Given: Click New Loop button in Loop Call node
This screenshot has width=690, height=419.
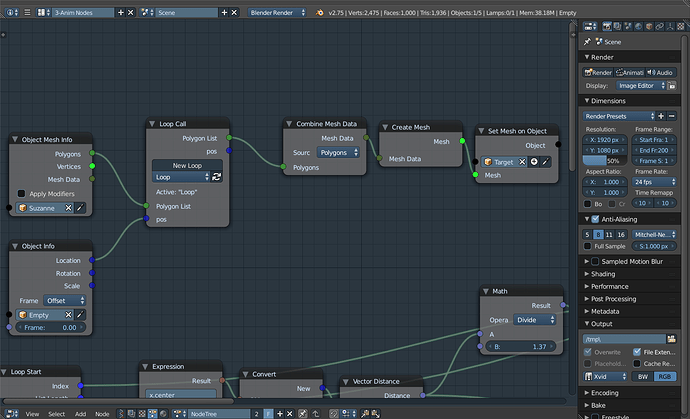Looking at the screenshot, I should pos(187,165).
